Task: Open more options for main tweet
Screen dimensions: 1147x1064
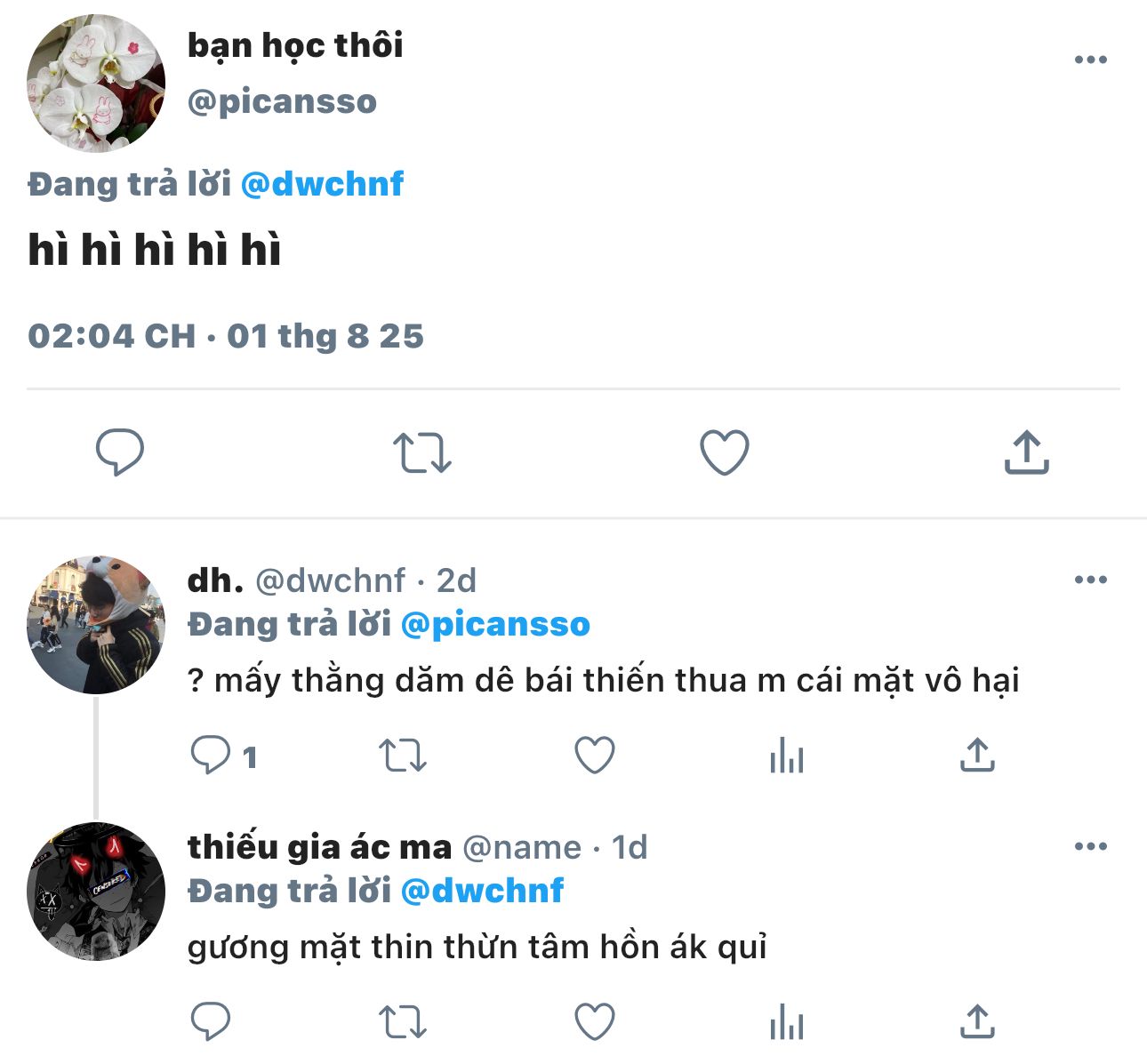Action: click(1090, 60)
